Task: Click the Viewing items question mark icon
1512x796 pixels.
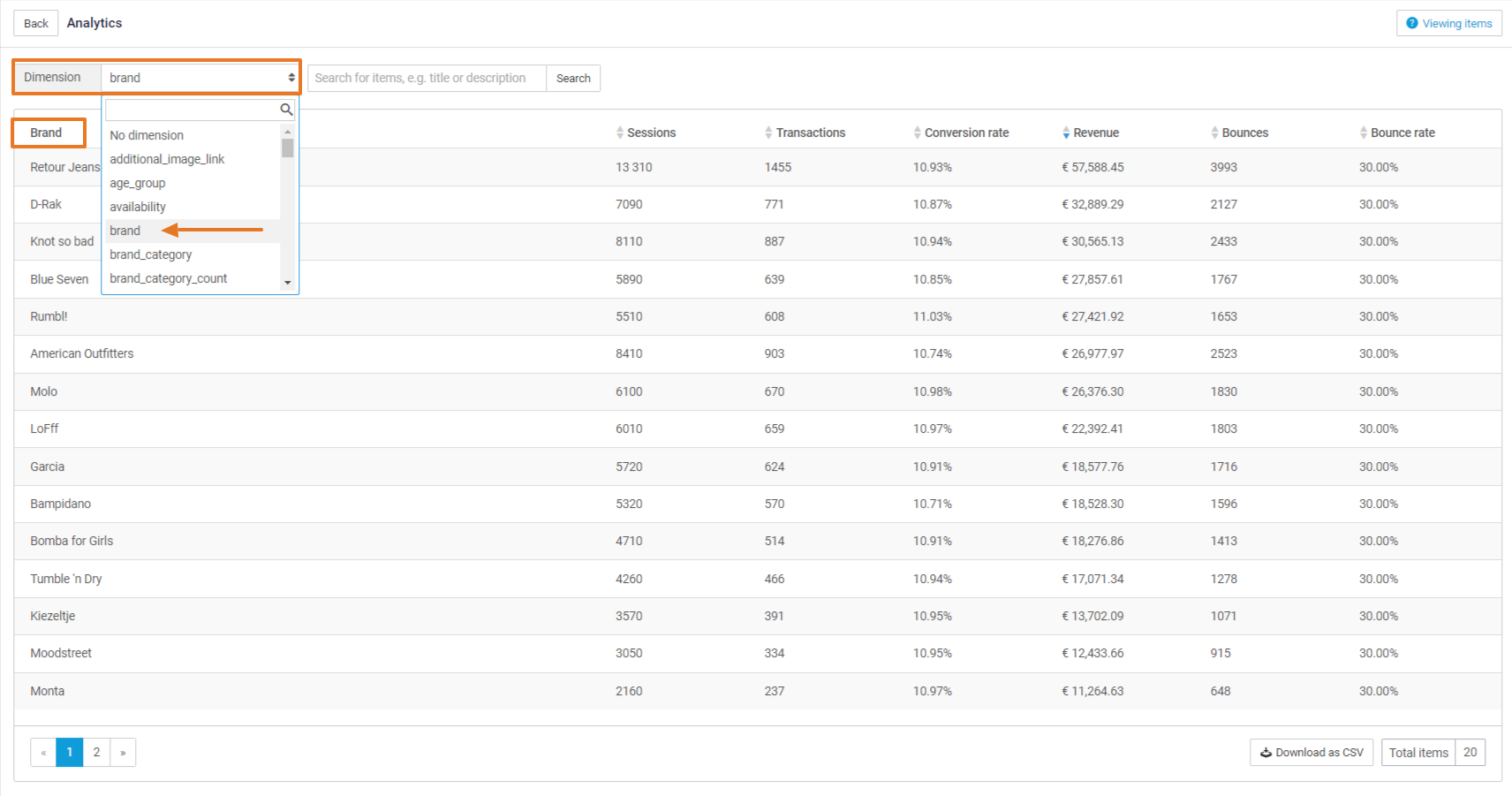Action: (x=1412, y=24)
